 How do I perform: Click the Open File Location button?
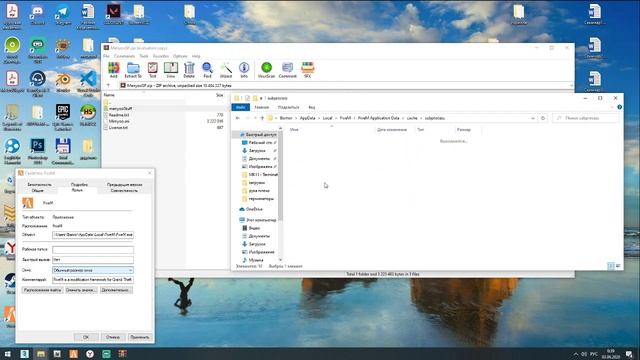[42, 290]
